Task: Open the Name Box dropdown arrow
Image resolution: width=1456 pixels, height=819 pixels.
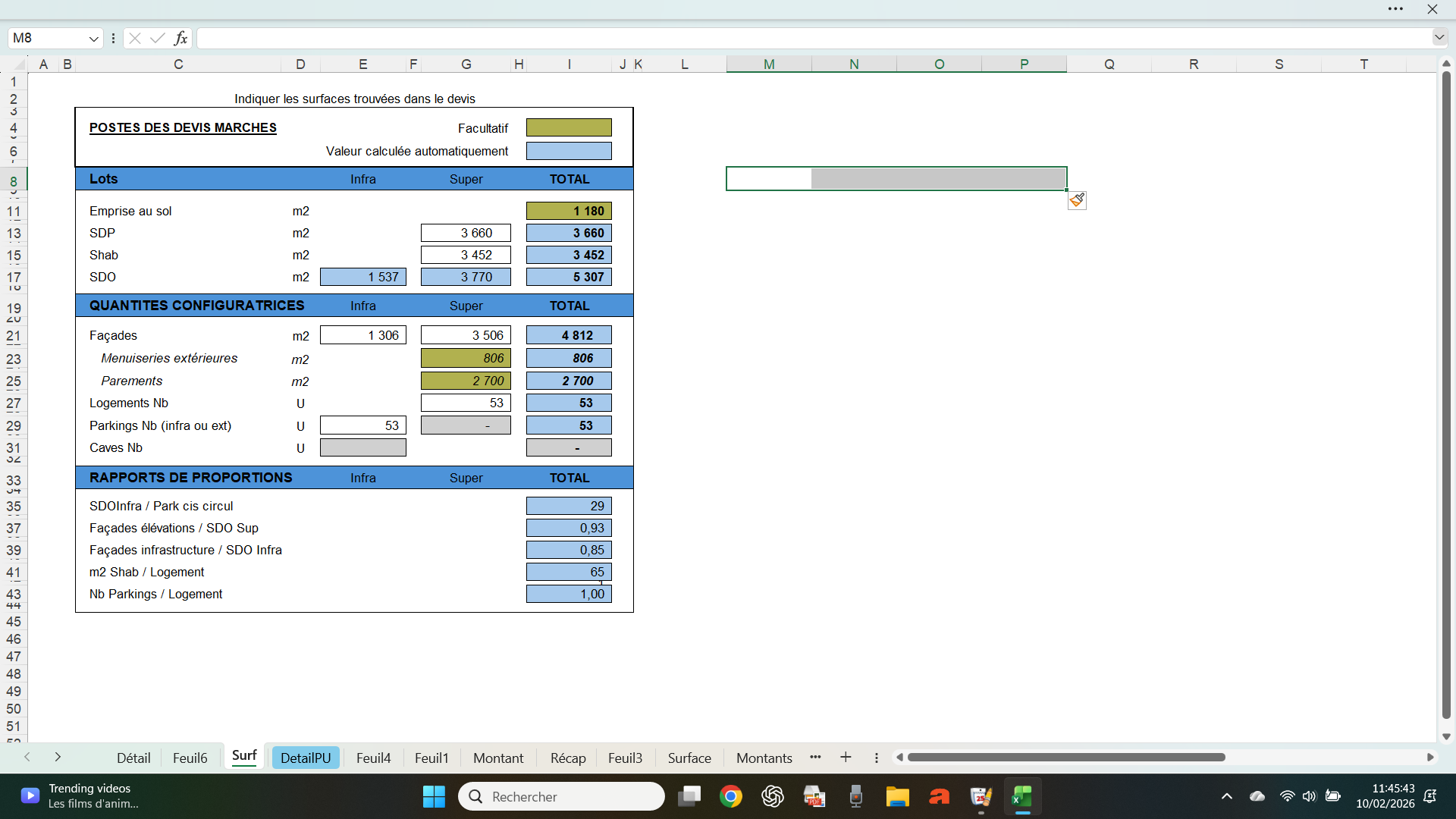Action: coord(93,38)
